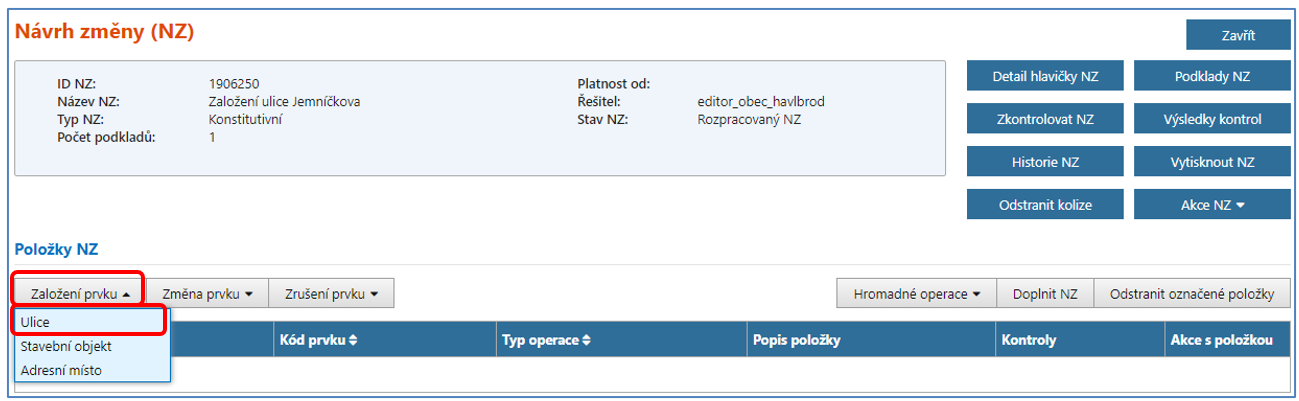Show Podklady NZ
This screenshot has height=401, width=1299.
pyautogui.click(x=1211, y=76)
